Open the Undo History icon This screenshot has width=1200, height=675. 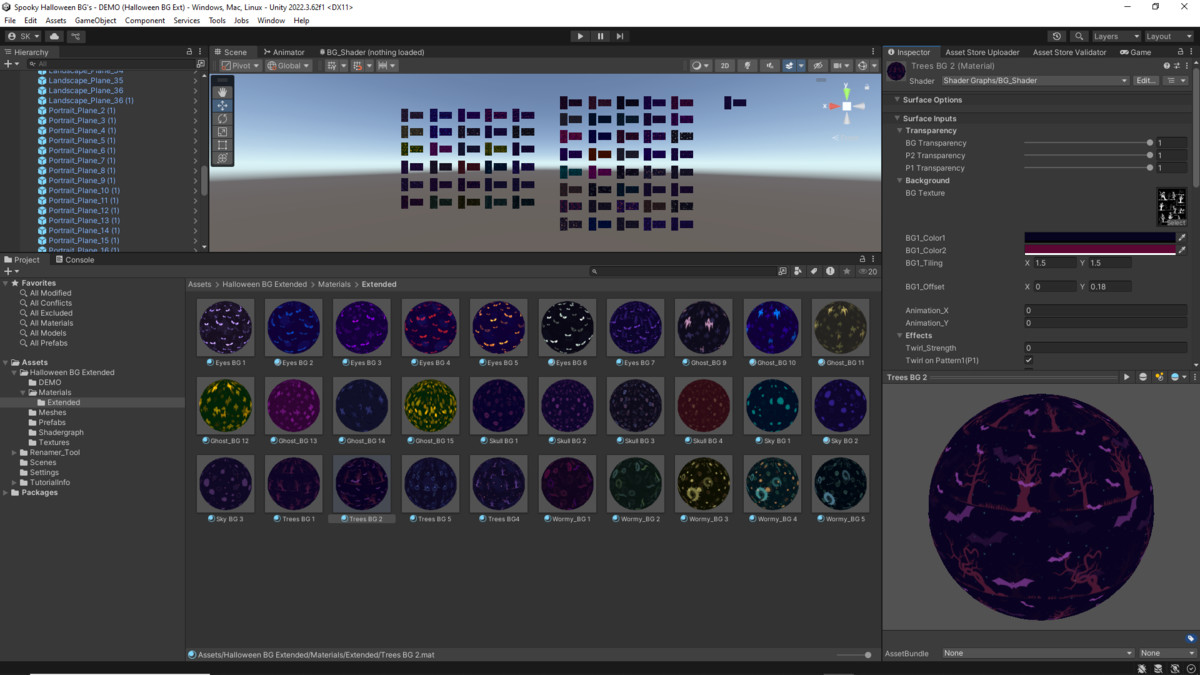(1057, 36)
